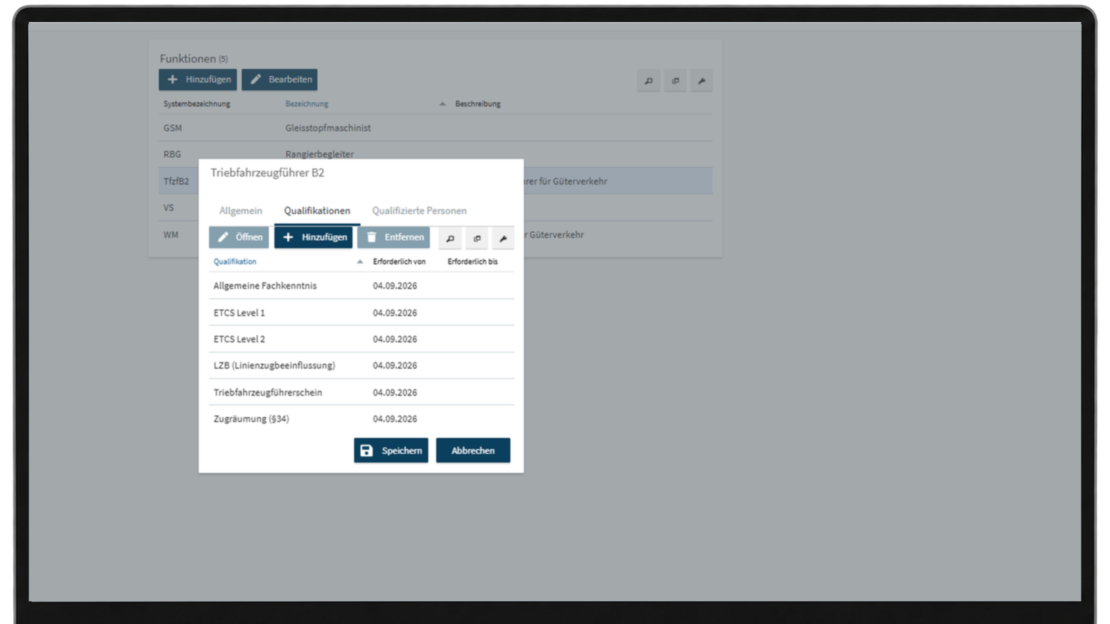Click the Beschreibung column header in Funktionen
This screenshot has height=624, width=1110.
tap(478, 103)
